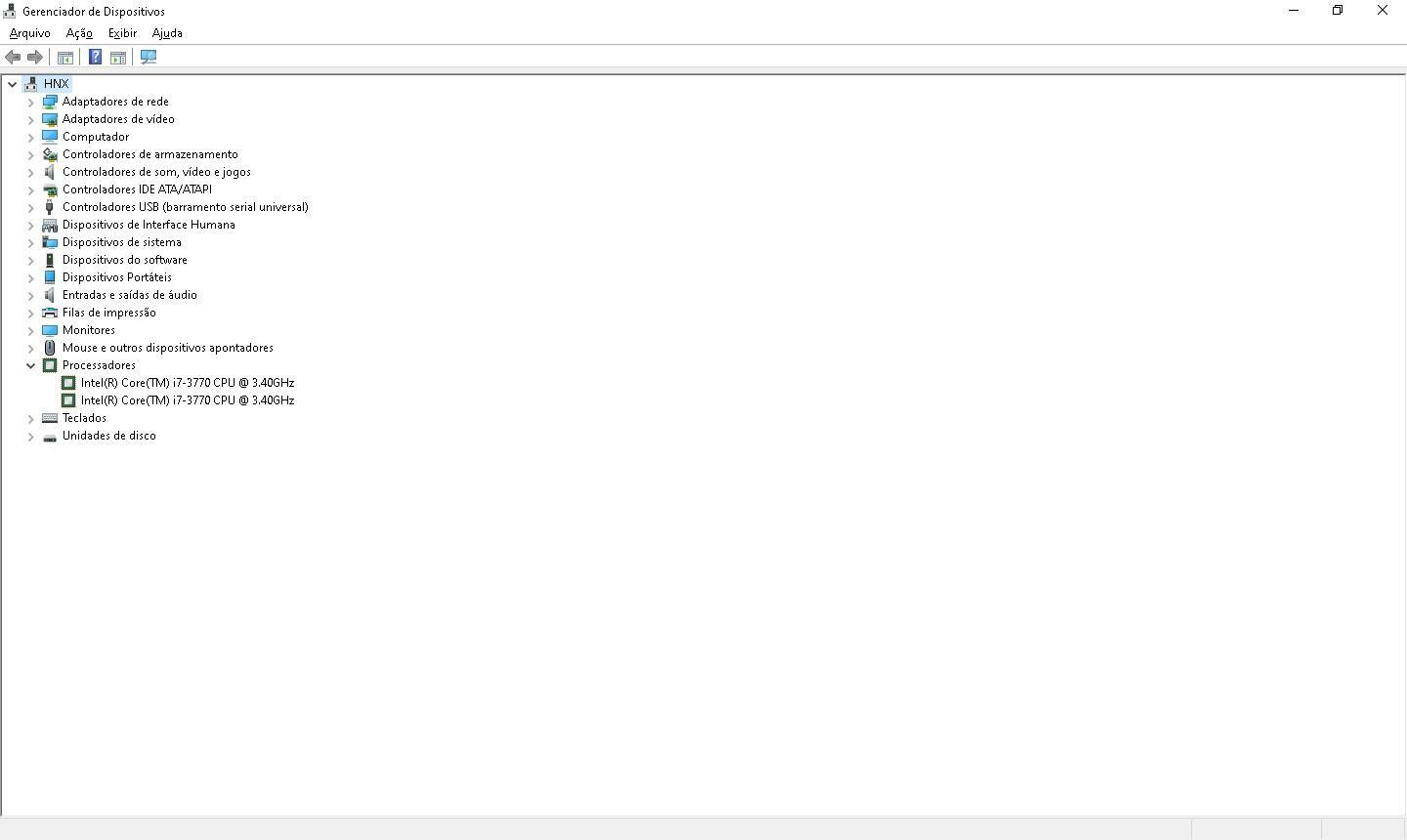Select the first Intel Core i7-3770 processor icon
The image size is (1407, 840).
pyautogui.click(x=68, y=383)
